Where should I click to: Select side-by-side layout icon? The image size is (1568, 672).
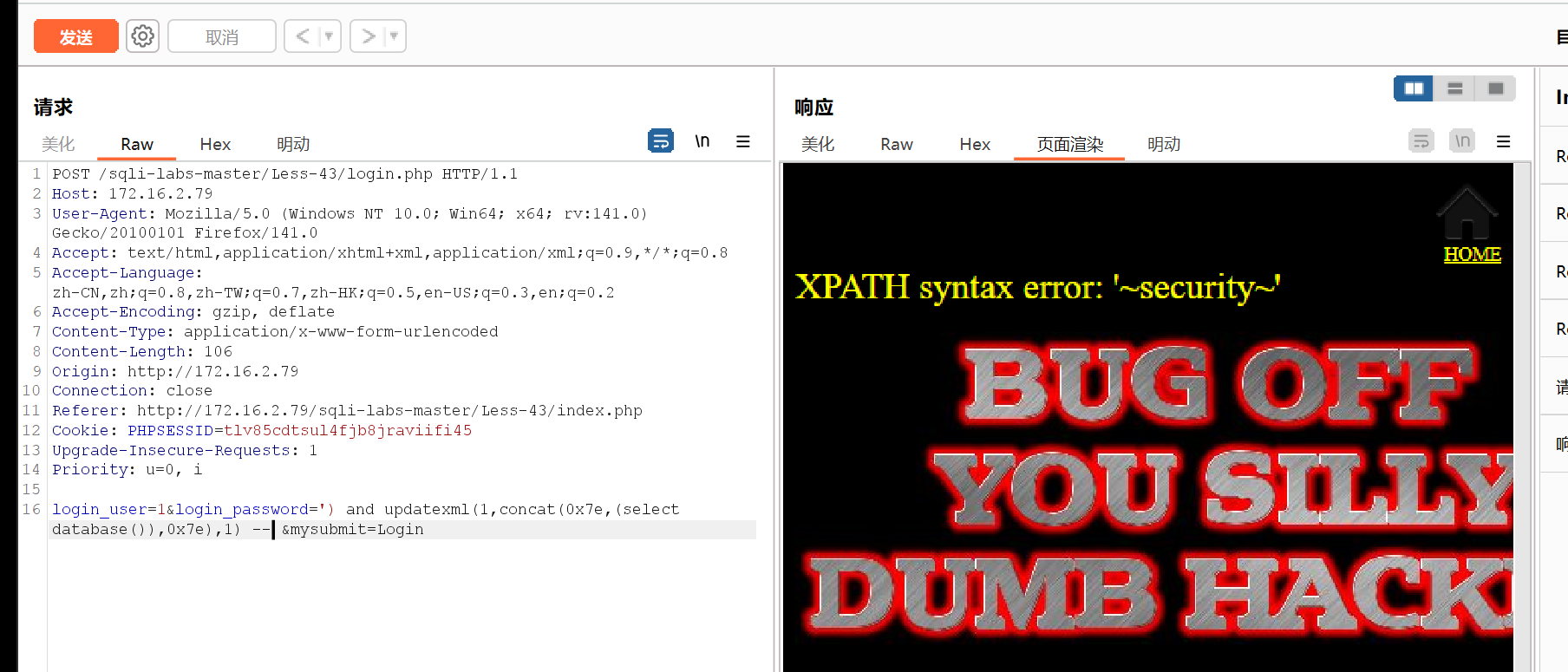point(1414,88)
